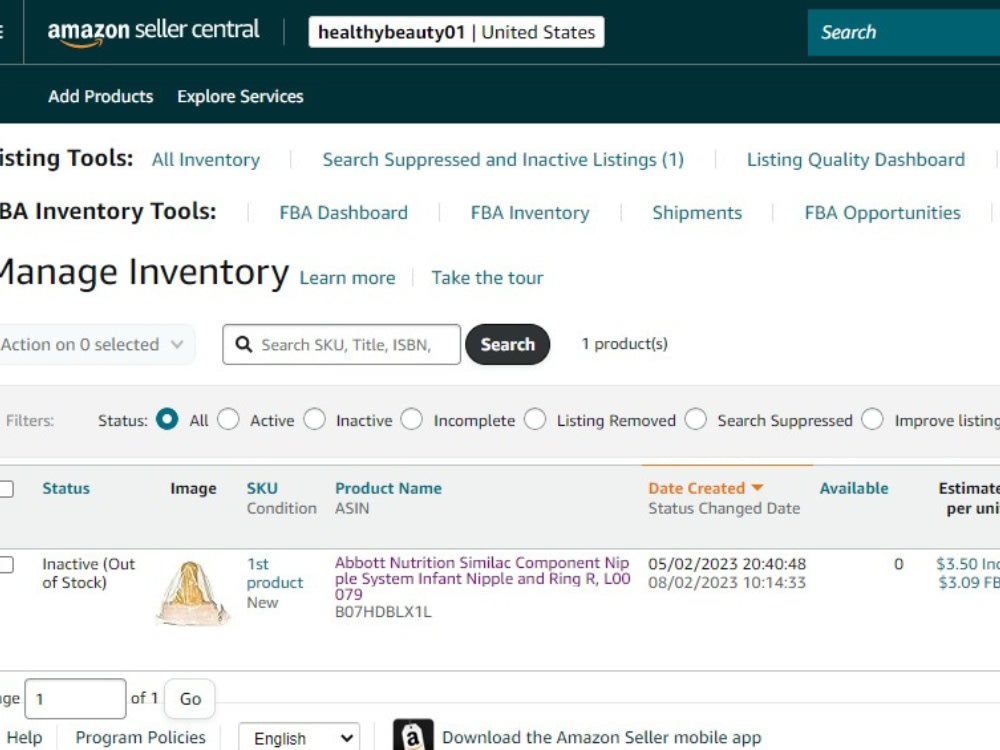Click the magnifier icon in SKU search field
The width and height of the screenshot is (1000, 750).
click(244, 344)
